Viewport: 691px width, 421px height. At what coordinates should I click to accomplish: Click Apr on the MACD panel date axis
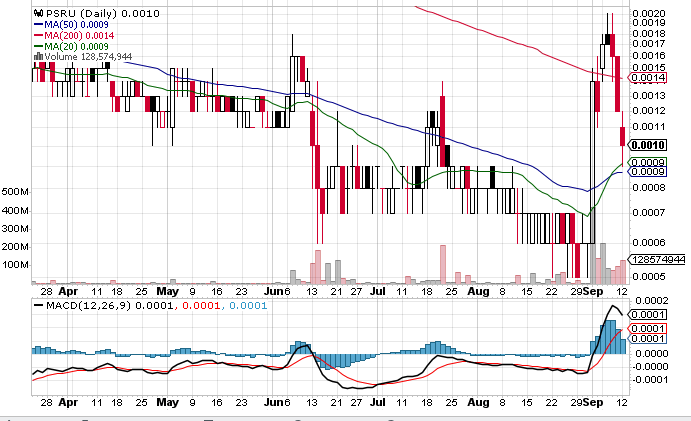68,402
